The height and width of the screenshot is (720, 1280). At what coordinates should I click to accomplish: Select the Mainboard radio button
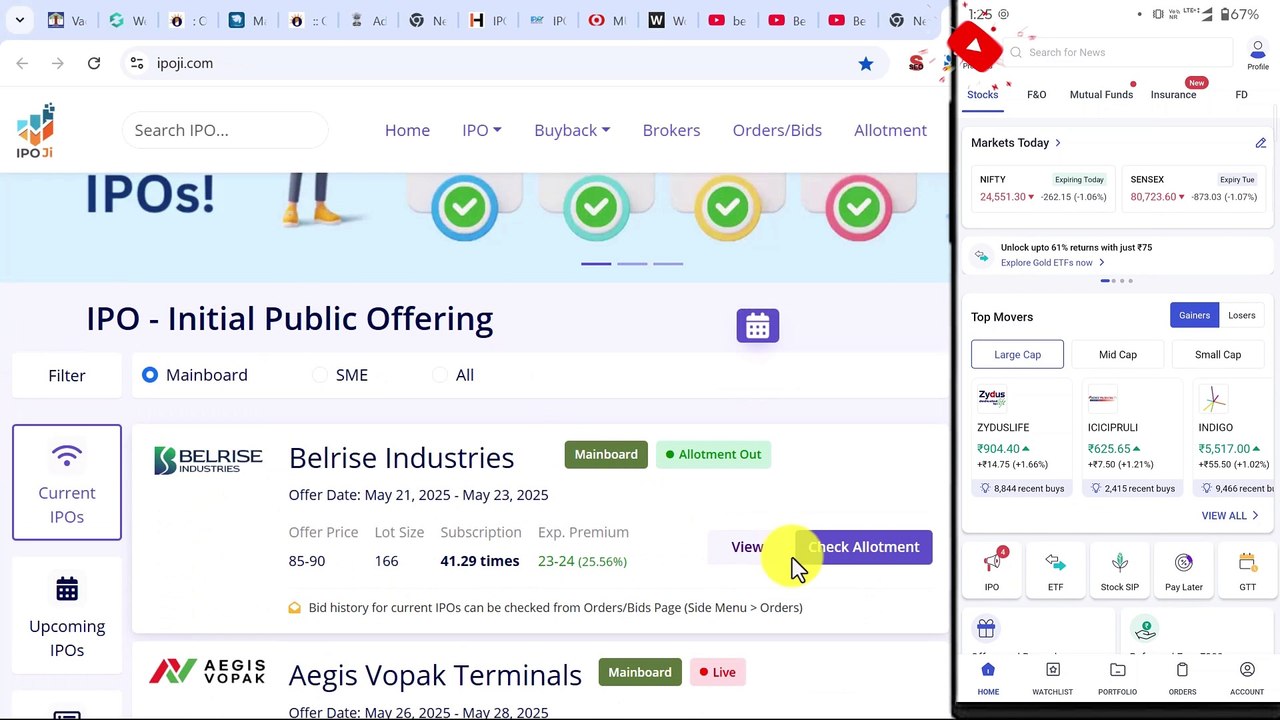[x=150, y=375]
